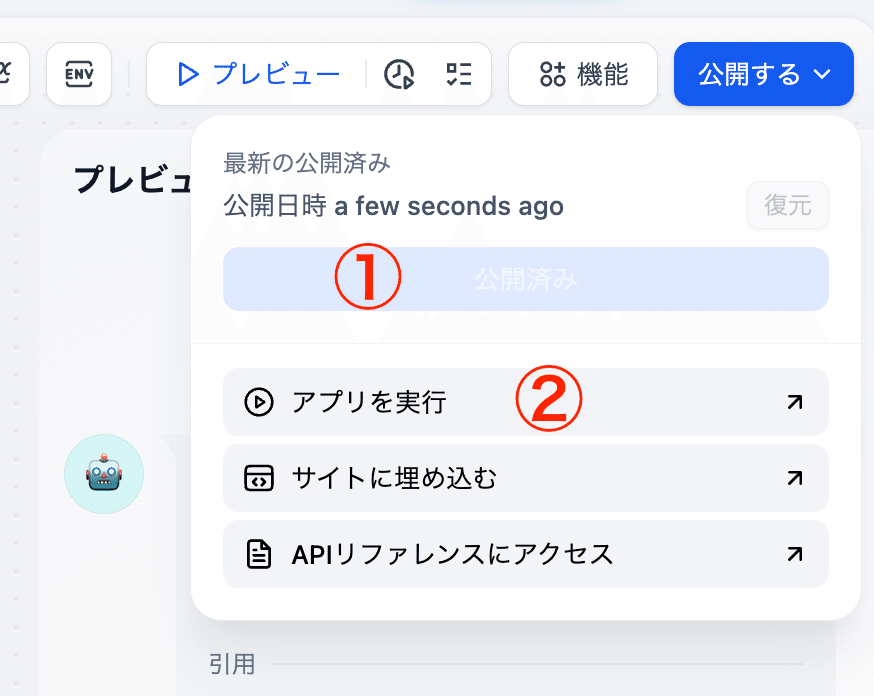The width and height of the screenshot is (874, 696).
Task: Click the run history clock icon
Action: click(399, 74)
